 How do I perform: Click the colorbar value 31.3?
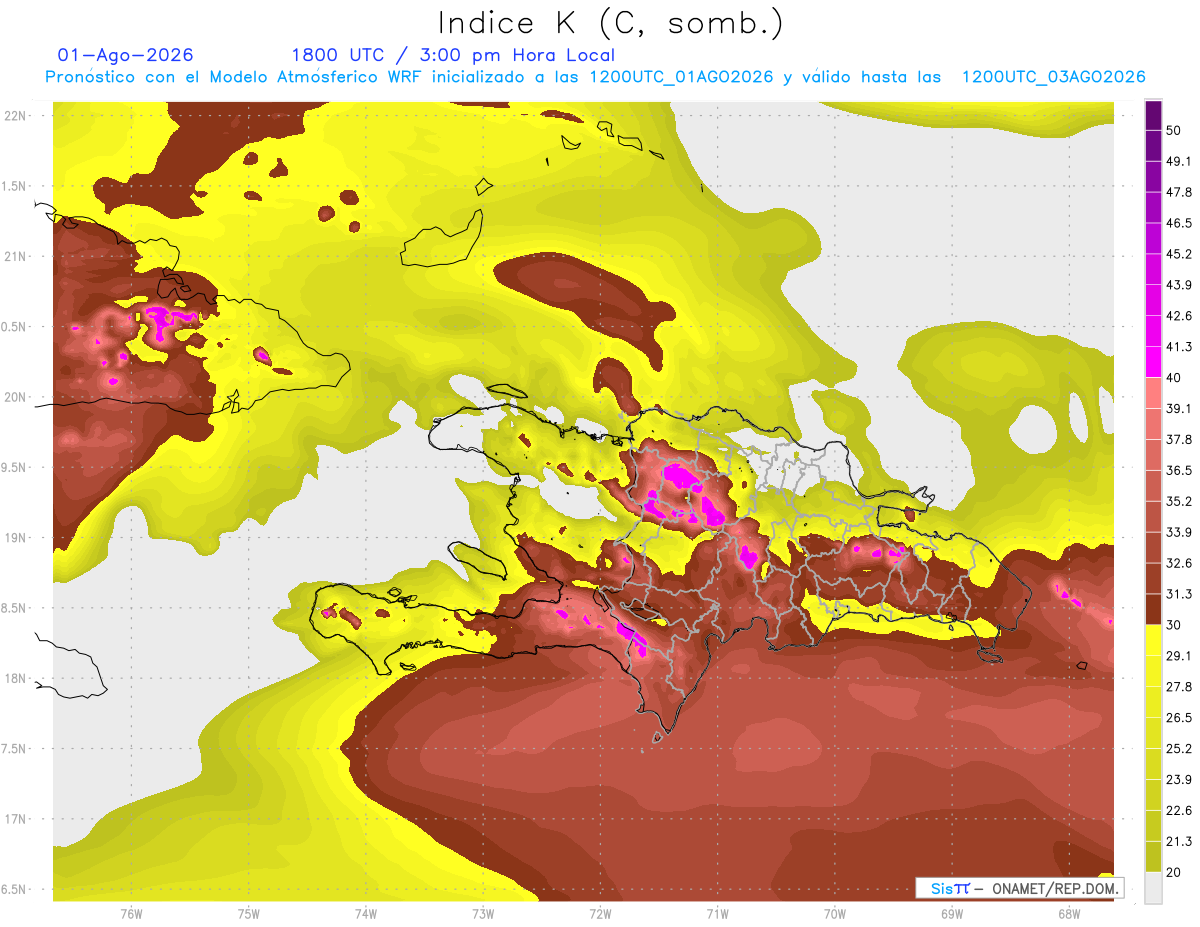1179,594
